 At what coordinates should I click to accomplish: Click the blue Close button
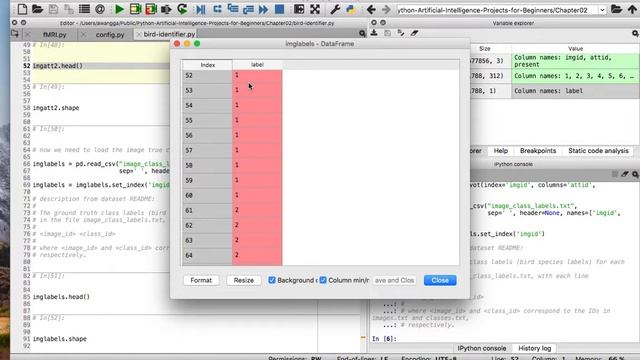tap(440, 280)
